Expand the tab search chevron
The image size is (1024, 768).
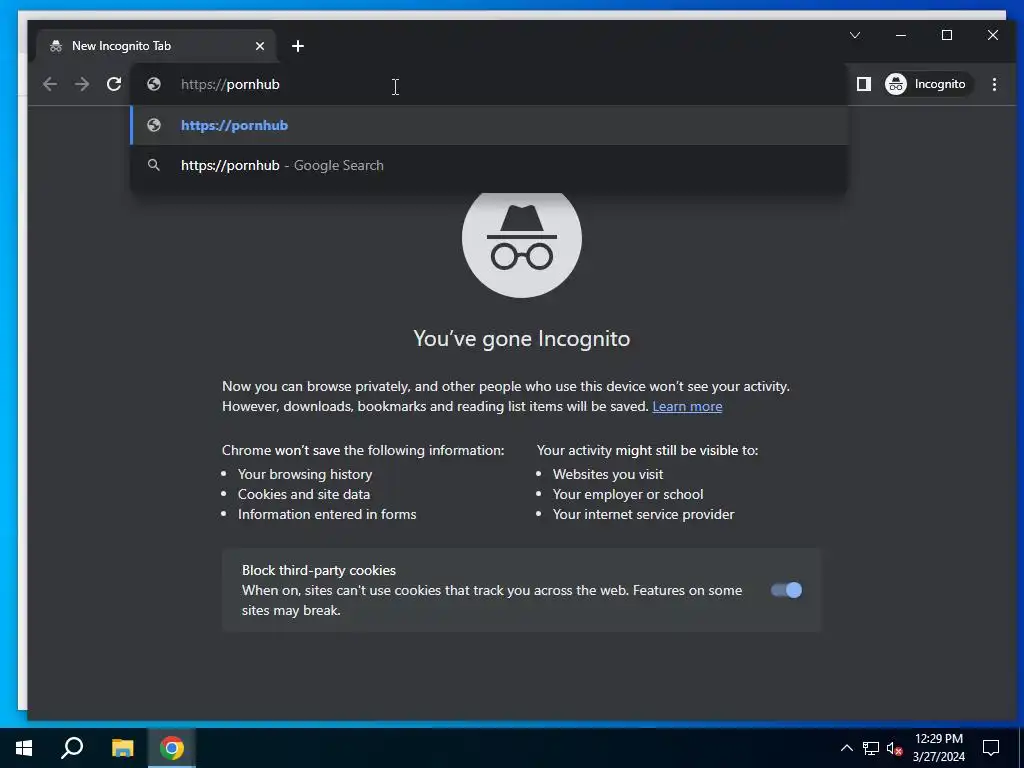point(855,35)
